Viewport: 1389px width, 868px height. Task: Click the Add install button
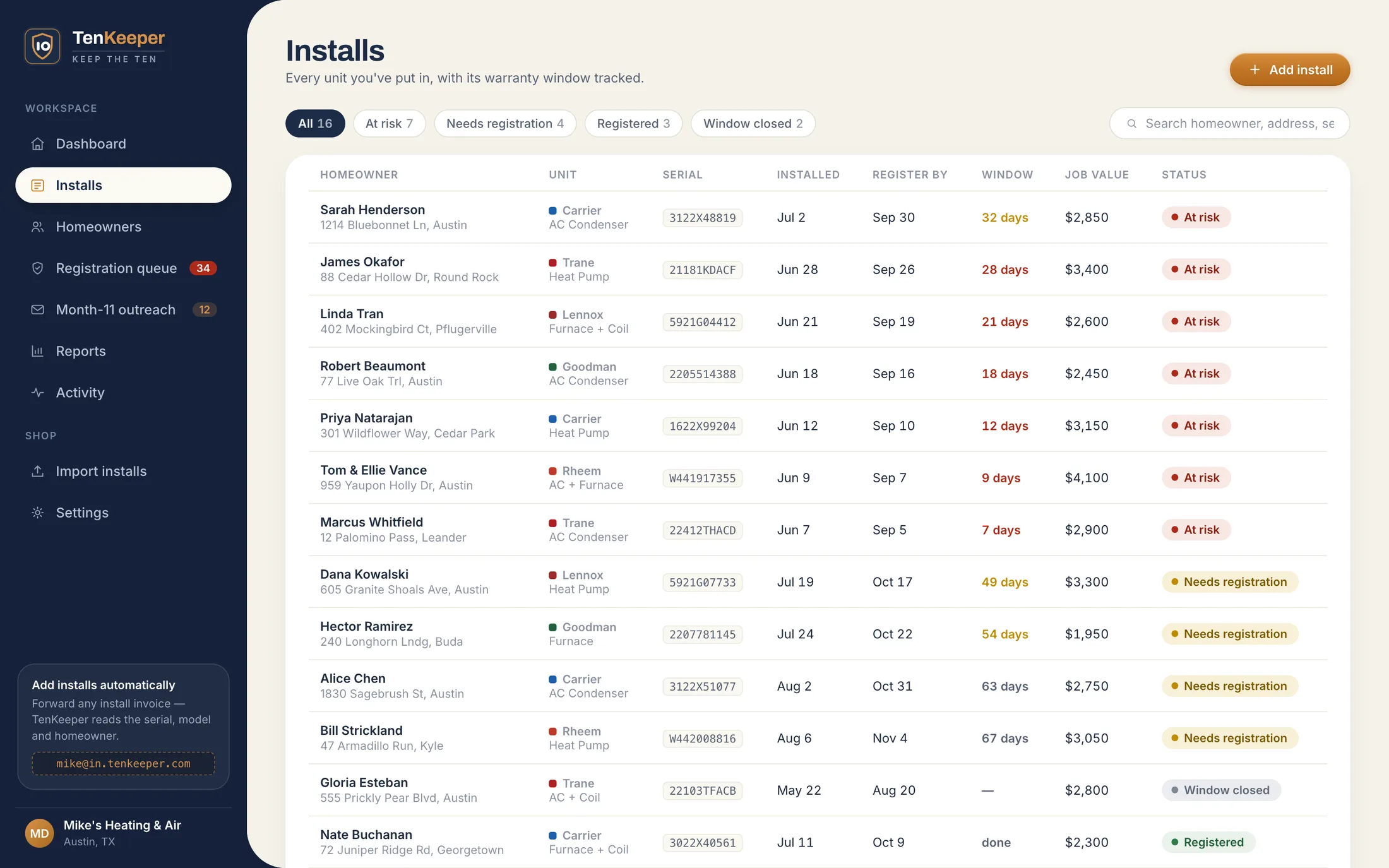click(1289, 70)
